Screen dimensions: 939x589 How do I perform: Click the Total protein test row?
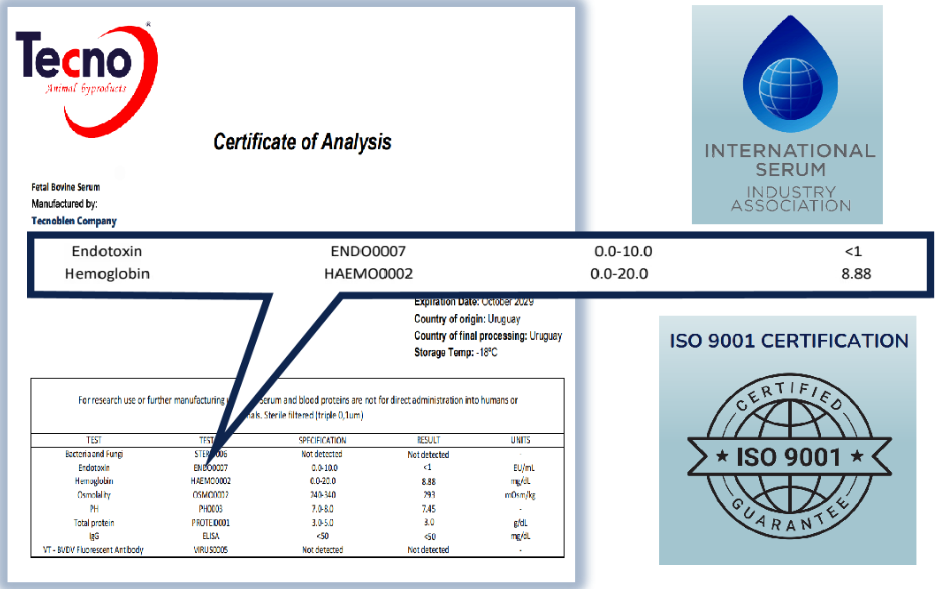click(x=93, y=522)
